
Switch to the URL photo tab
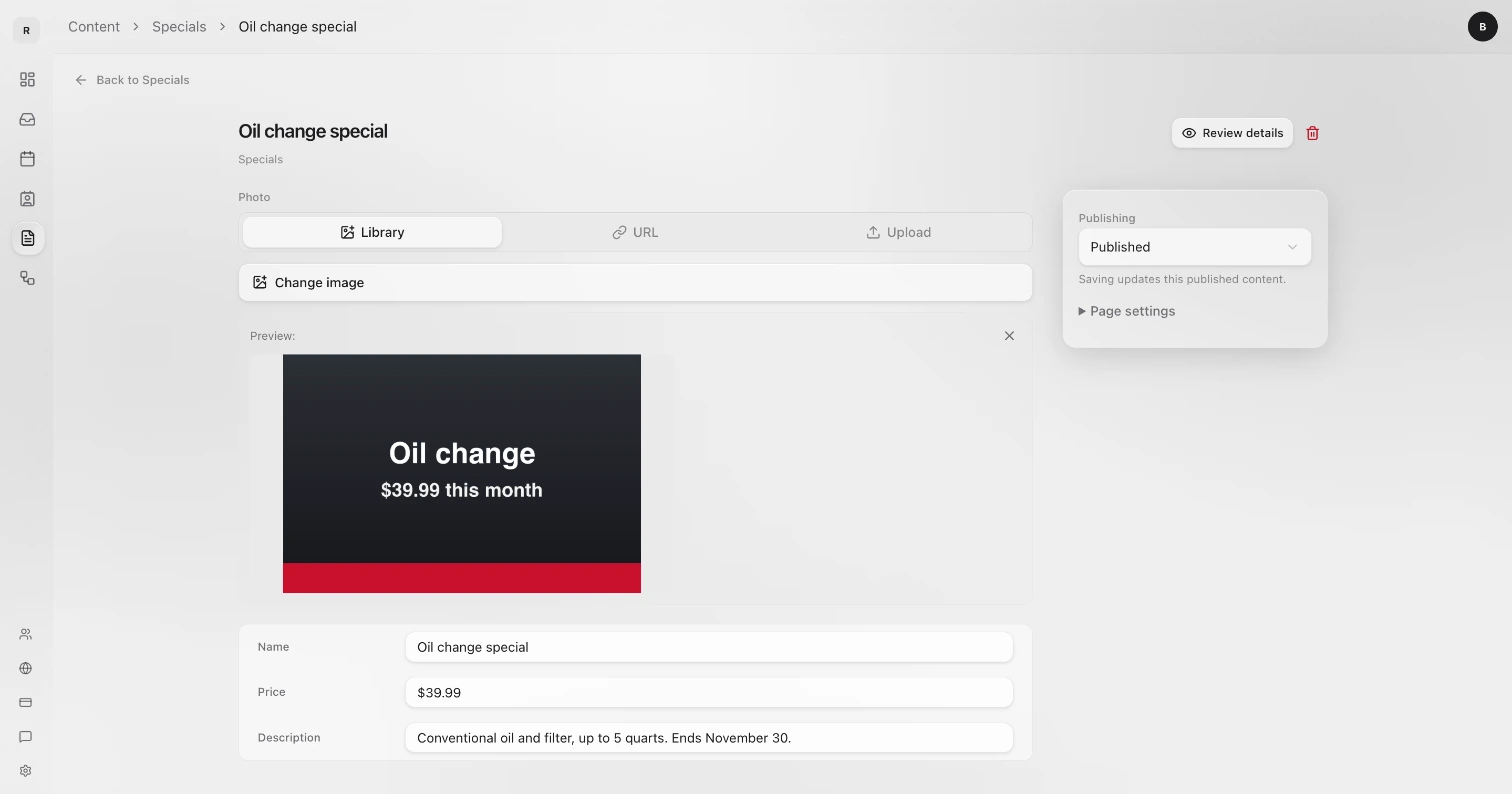[x=635, y=232]
